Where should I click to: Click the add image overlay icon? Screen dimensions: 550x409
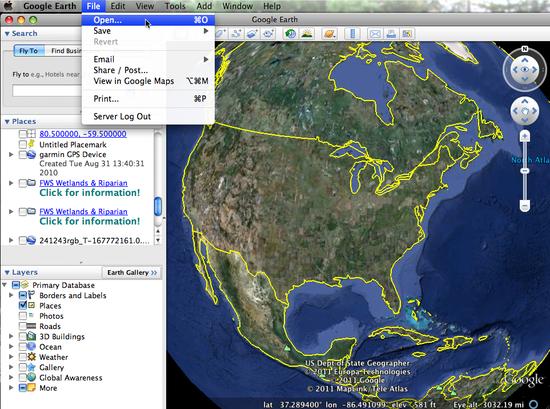click(253, 34)
